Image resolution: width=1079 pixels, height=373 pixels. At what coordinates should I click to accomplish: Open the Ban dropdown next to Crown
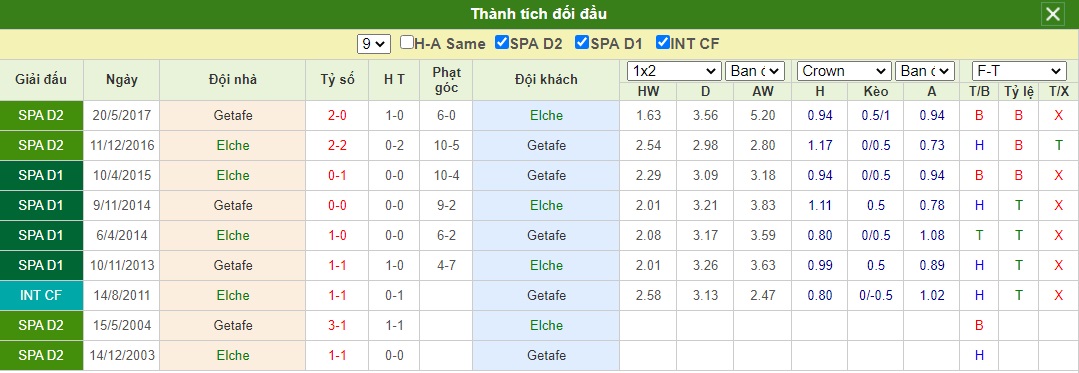[924, 71]
